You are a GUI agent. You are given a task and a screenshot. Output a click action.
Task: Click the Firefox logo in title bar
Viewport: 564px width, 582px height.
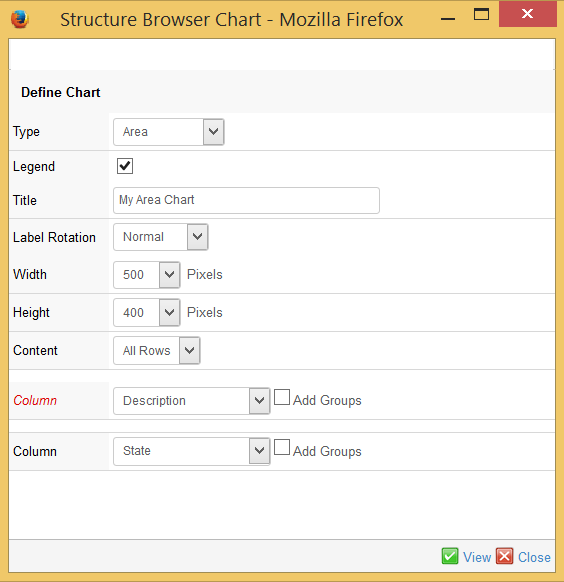click(20, 19)
